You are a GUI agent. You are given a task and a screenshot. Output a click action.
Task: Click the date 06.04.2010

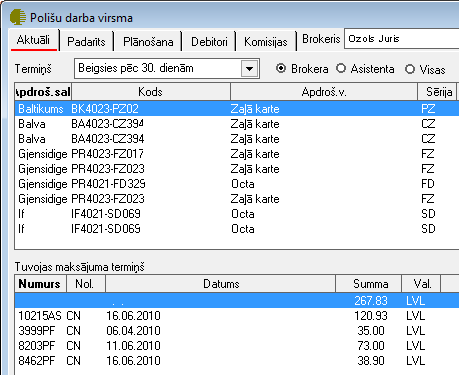pos(133,330)
